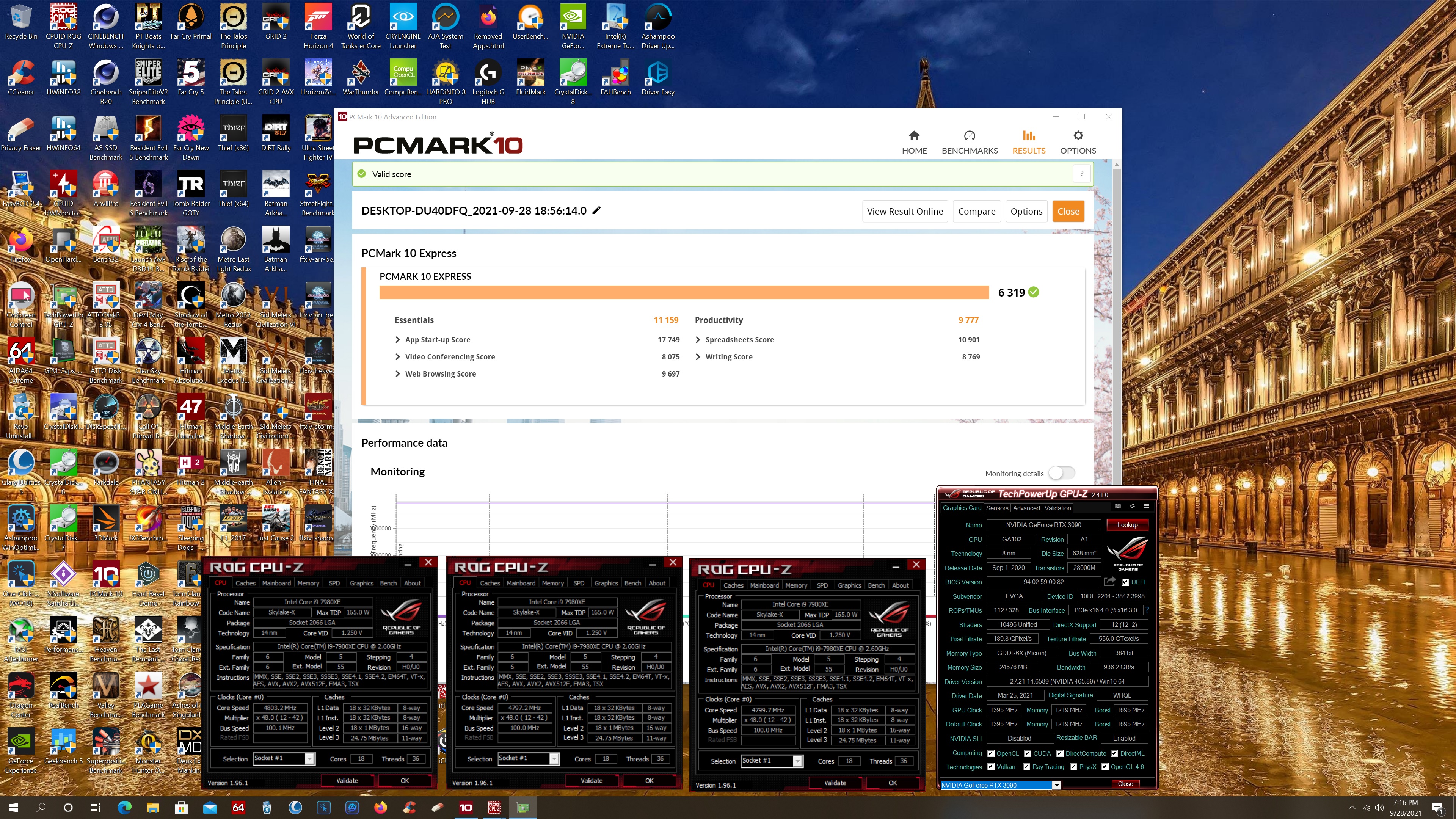1456x819 pixels.
Task: Toggle Ray Tracing checkbox in GPU-Z
Action: [1026, 767]
